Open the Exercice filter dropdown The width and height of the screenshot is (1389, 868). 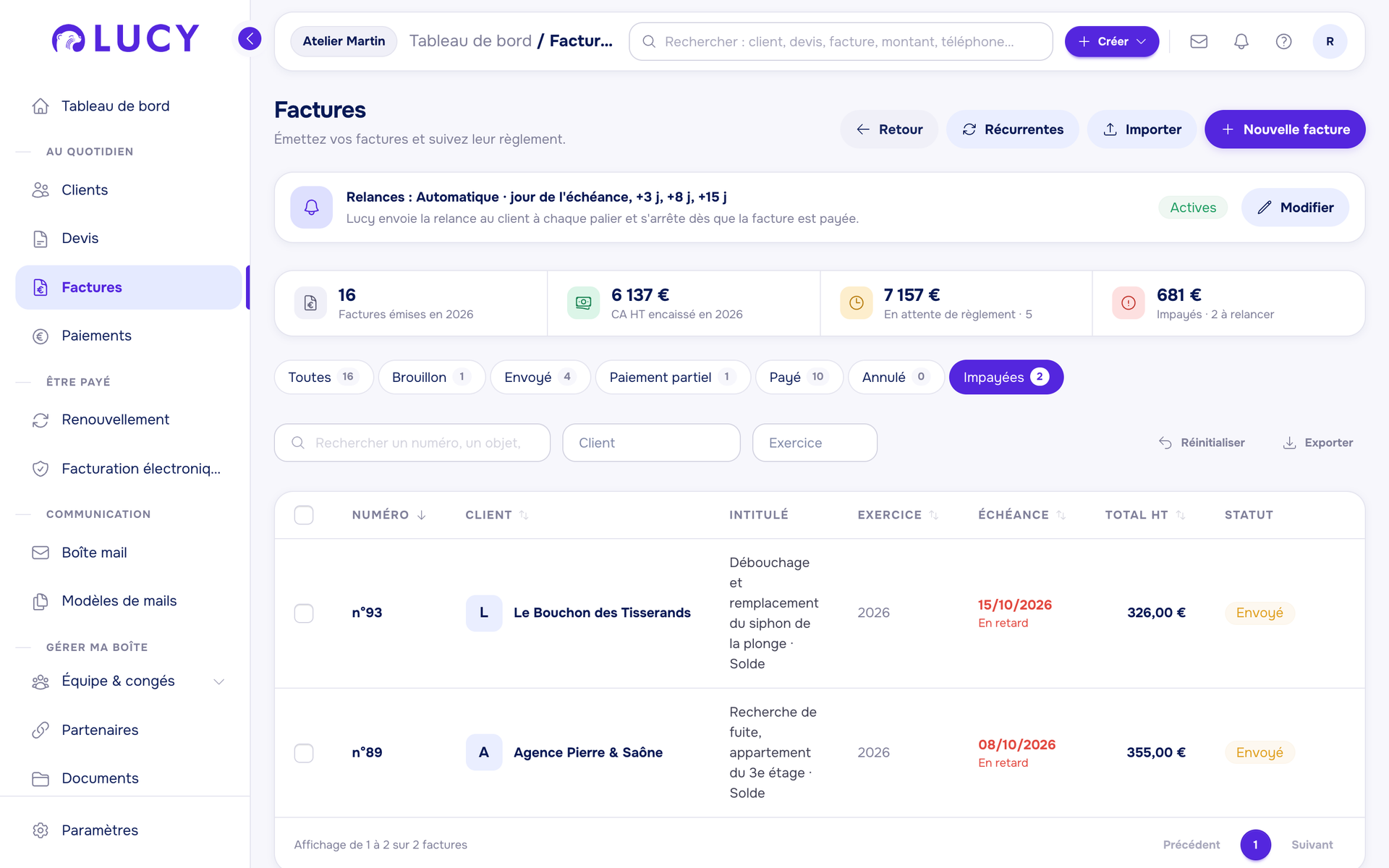[815, 443]
